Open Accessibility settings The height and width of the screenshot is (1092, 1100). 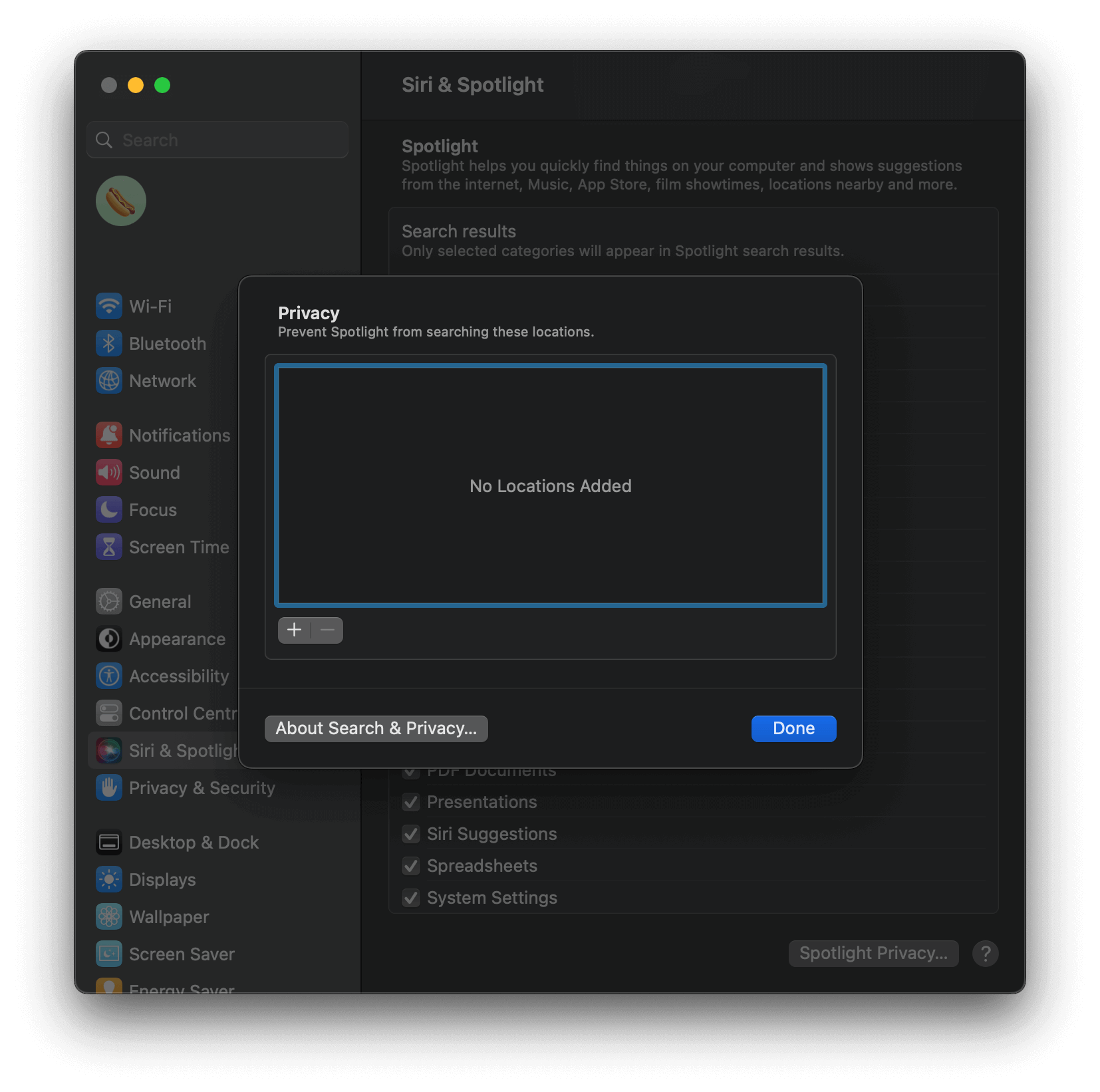[x=178, y=676]
